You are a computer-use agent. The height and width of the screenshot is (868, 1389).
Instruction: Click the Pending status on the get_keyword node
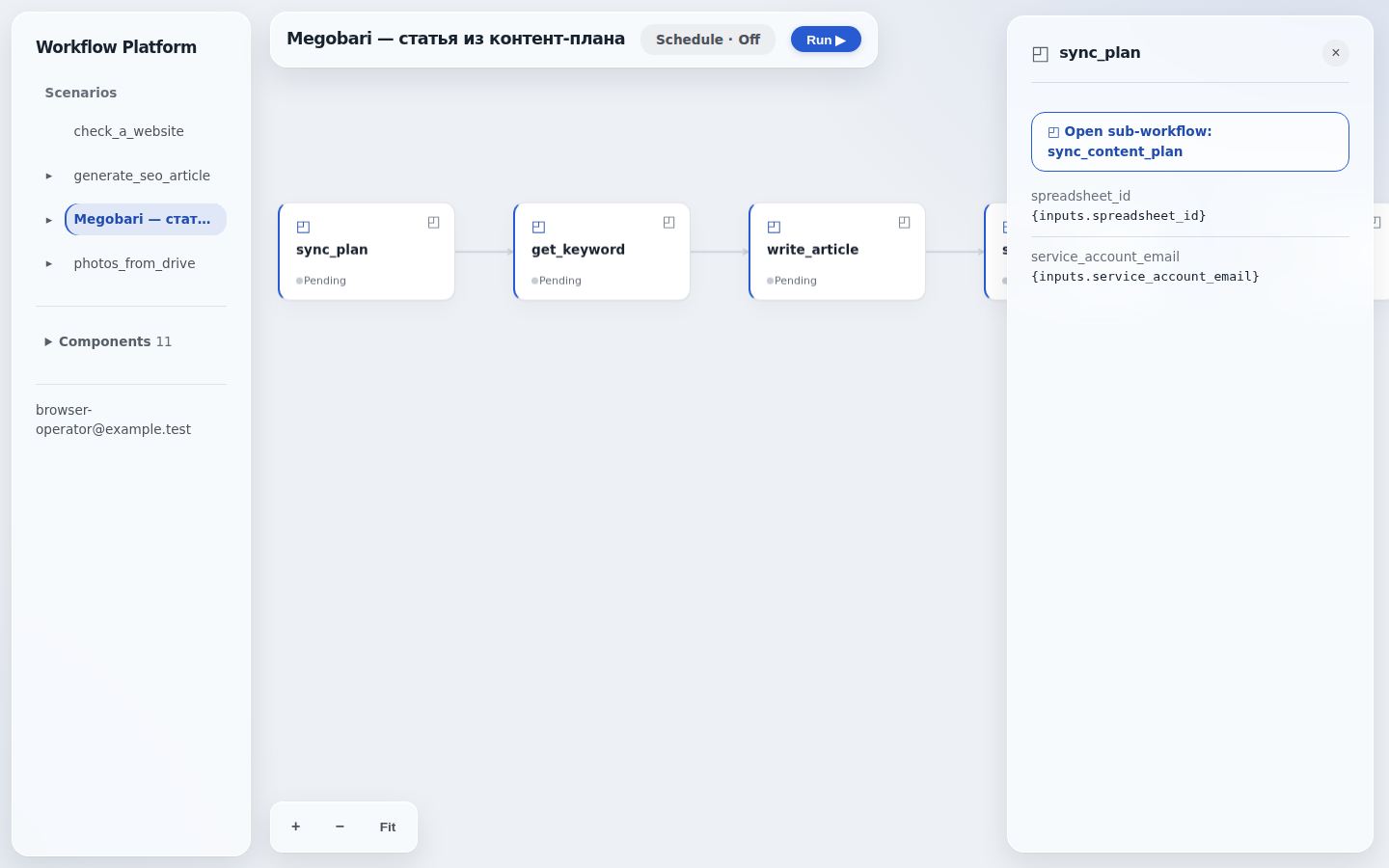coord(557,281)
